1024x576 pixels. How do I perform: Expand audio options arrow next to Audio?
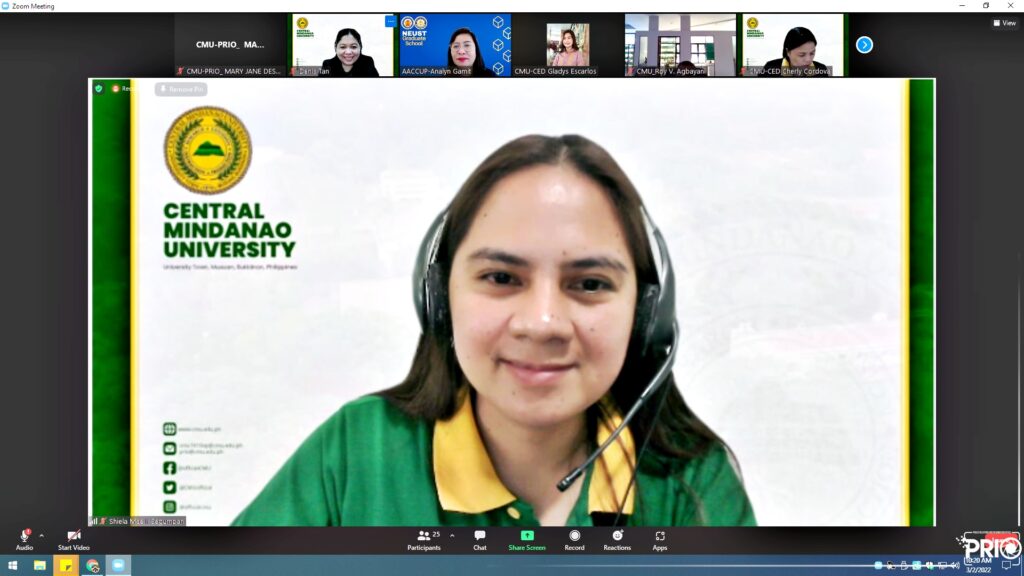pos(41,536)
